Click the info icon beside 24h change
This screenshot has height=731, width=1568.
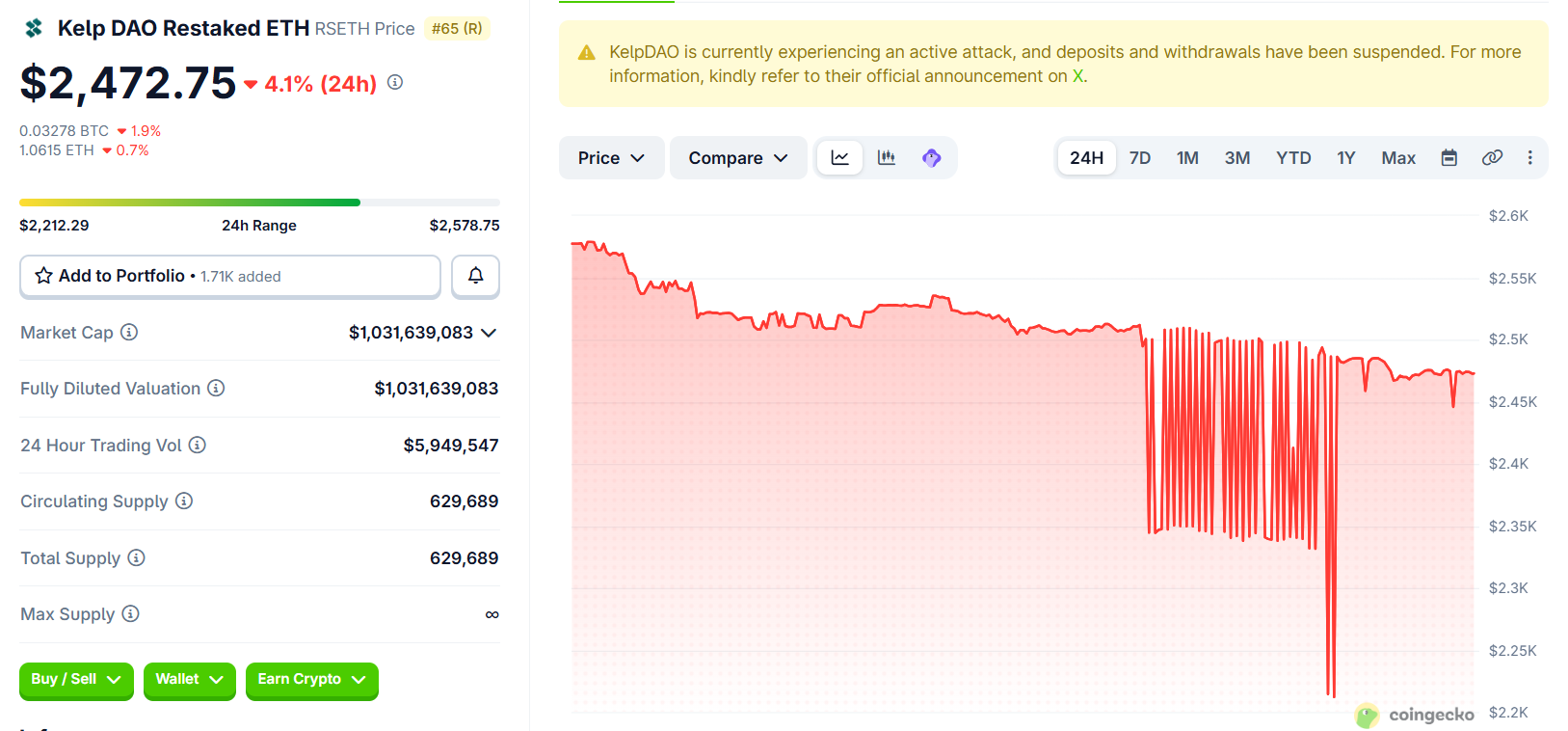pos(395,83)
